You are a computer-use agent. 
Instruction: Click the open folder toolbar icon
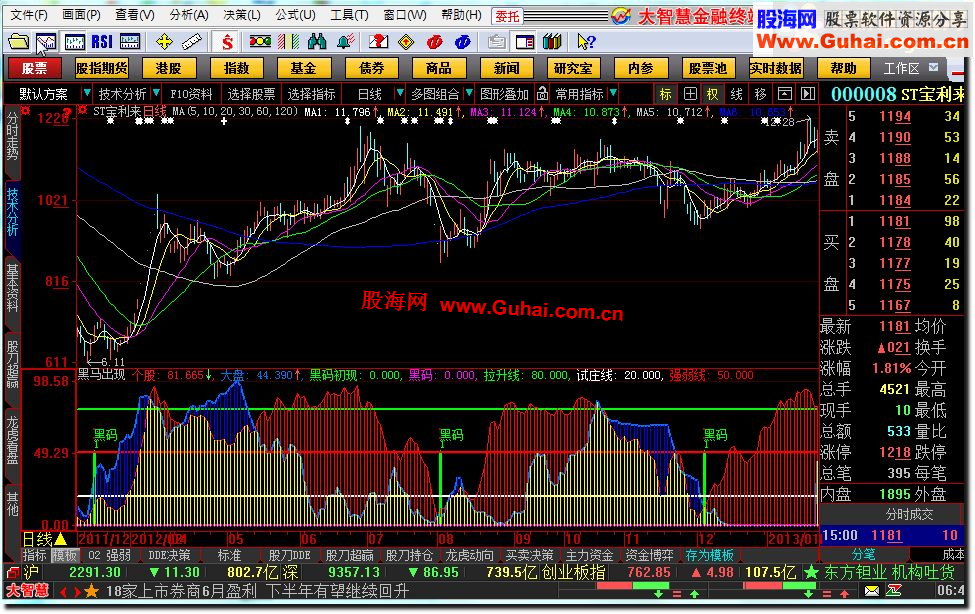point(19,42)
